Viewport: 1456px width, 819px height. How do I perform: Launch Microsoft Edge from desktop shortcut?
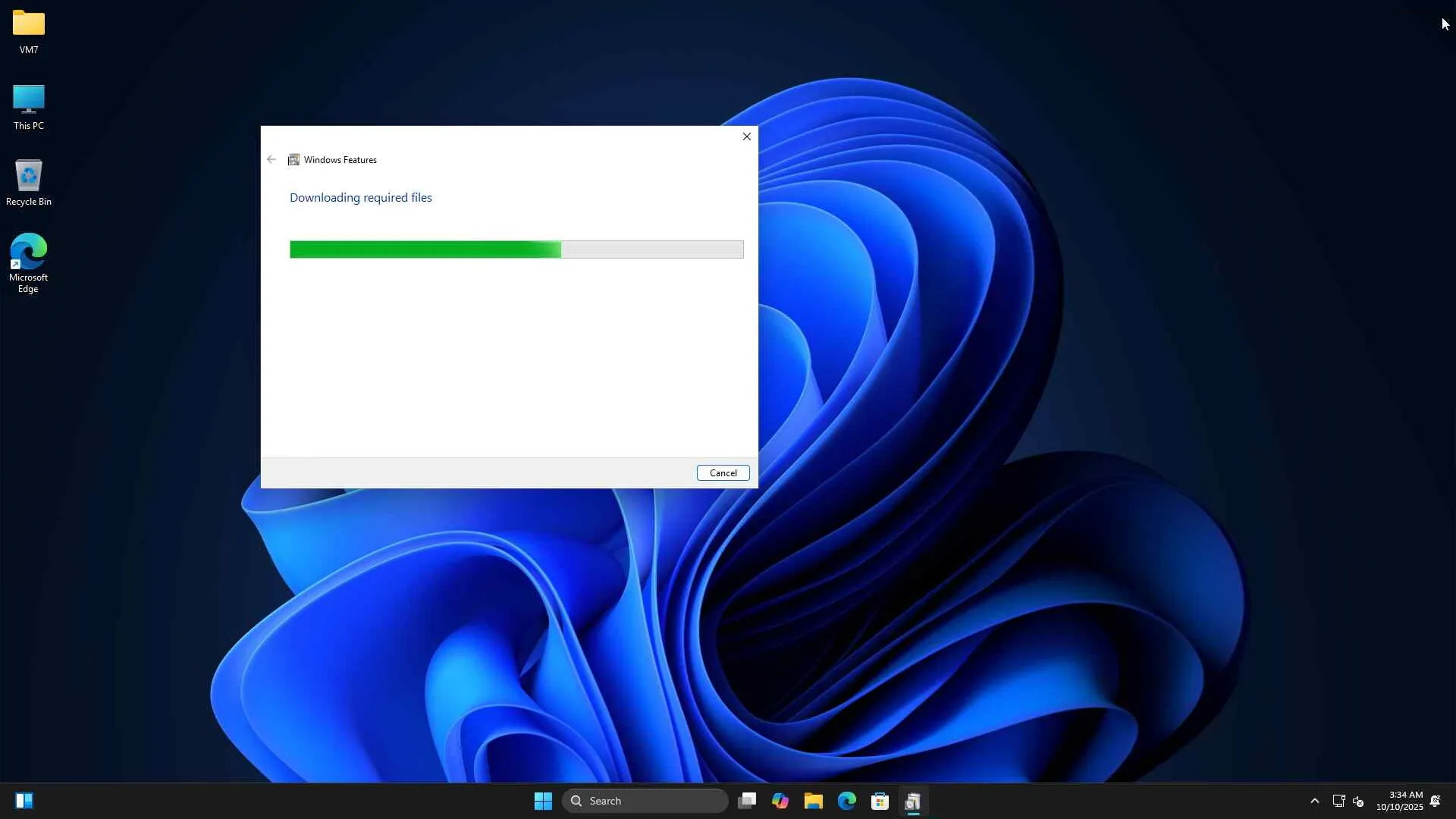pos(29,262)
